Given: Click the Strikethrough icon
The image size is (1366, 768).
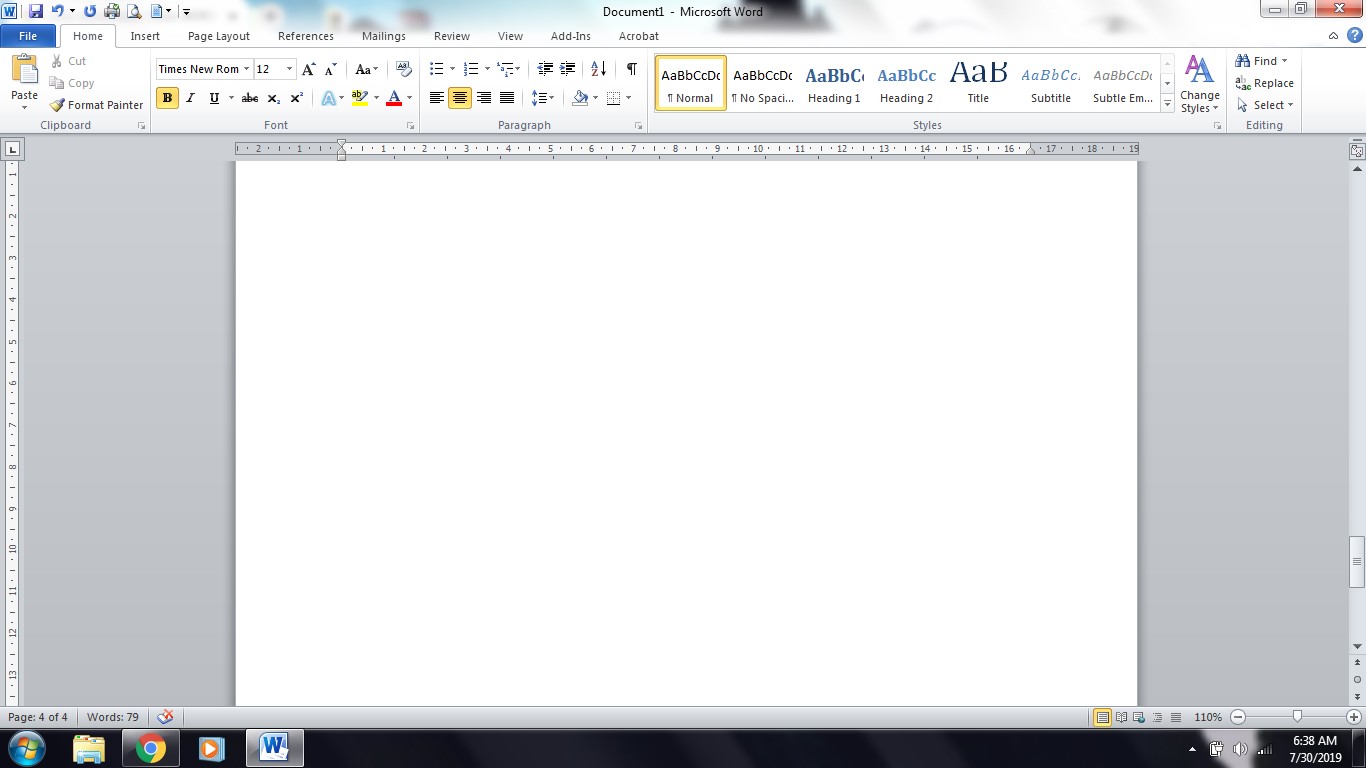Looking at the screenshot, I should [249, 98].
